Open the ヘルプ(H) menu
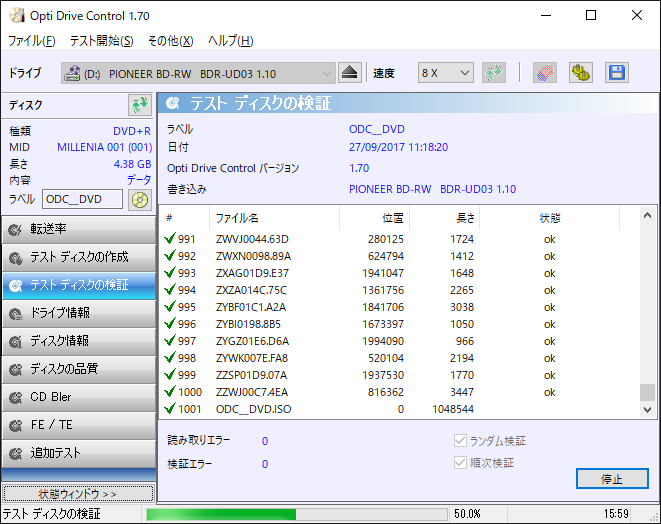This screenshot has width=661, height=524. tap(231, 41)
